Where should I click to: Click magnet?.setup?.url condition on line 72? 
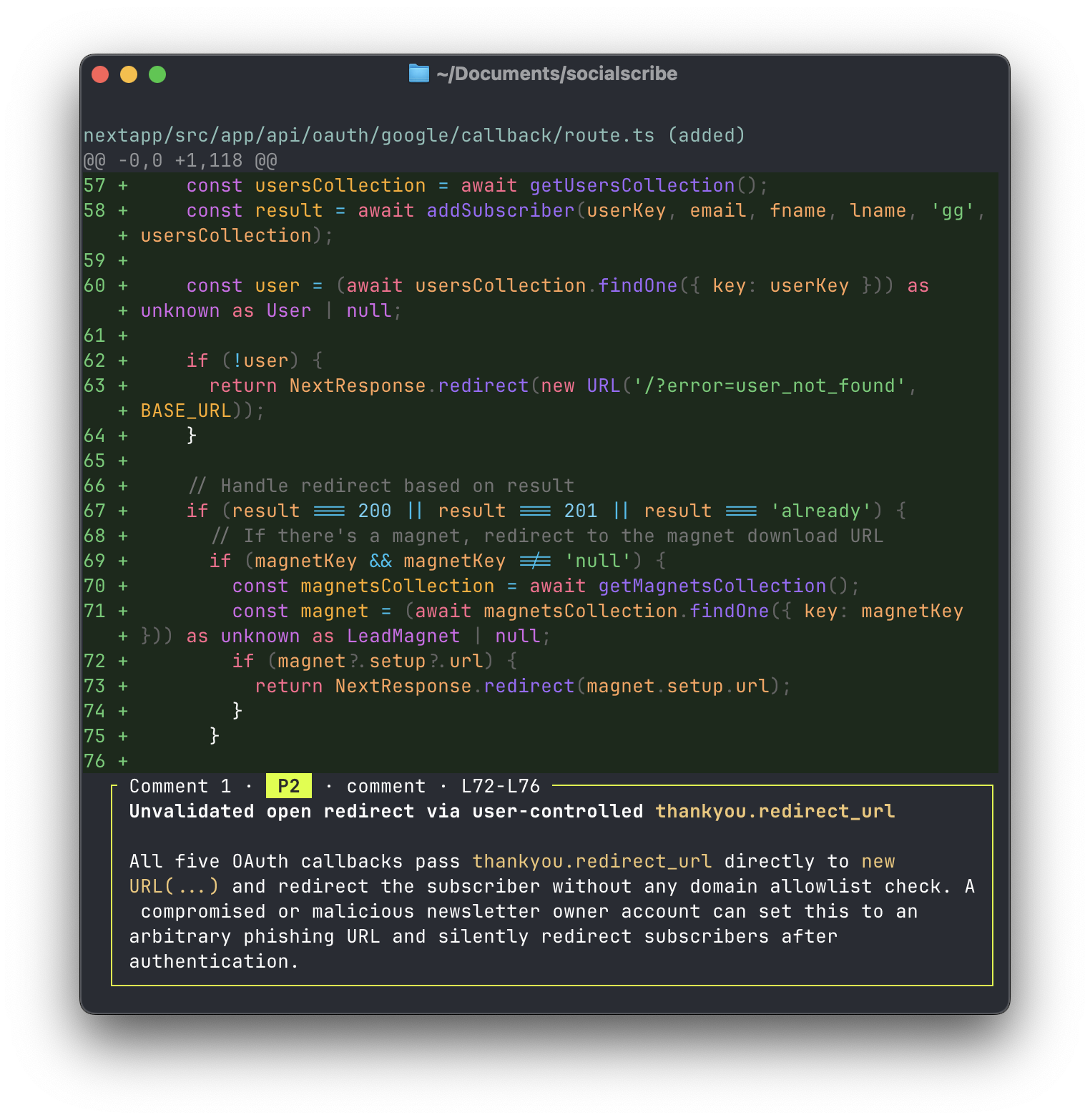pos(380,661)
